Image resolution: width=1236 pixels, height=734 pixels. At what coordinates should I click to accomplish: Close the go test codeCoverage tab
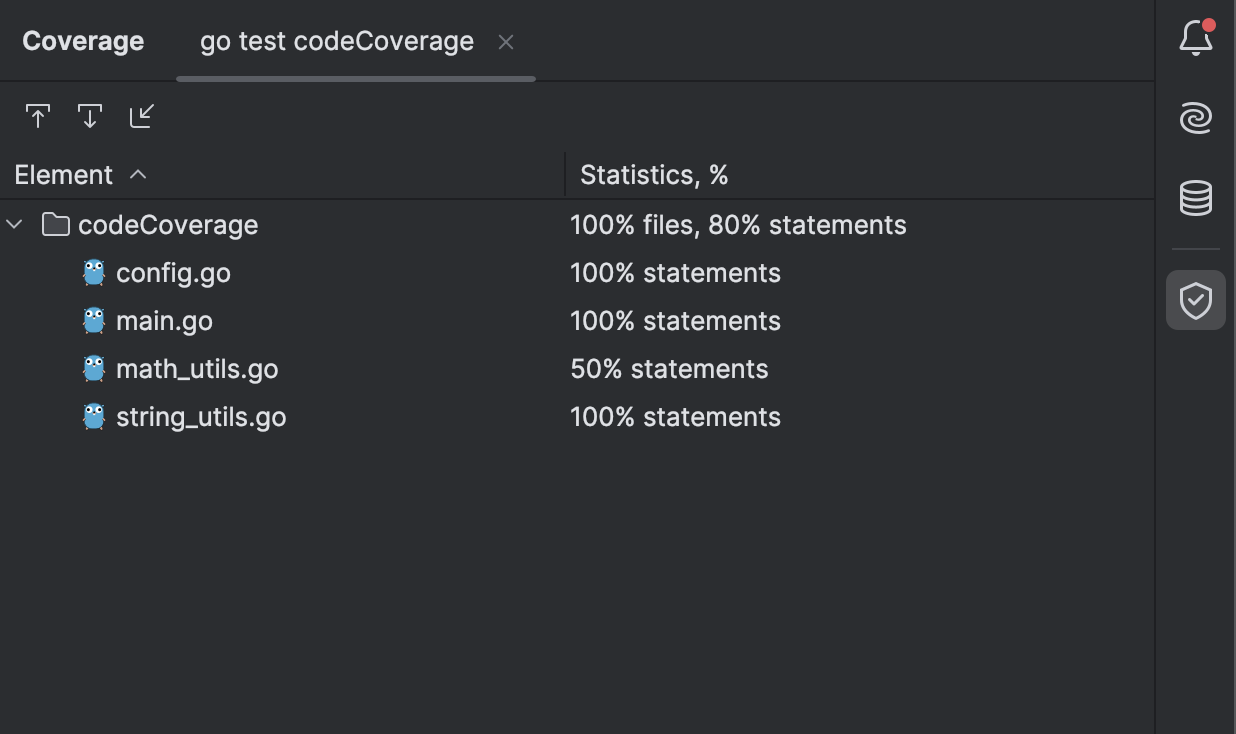pyautogui.click(x=506, y=42)
